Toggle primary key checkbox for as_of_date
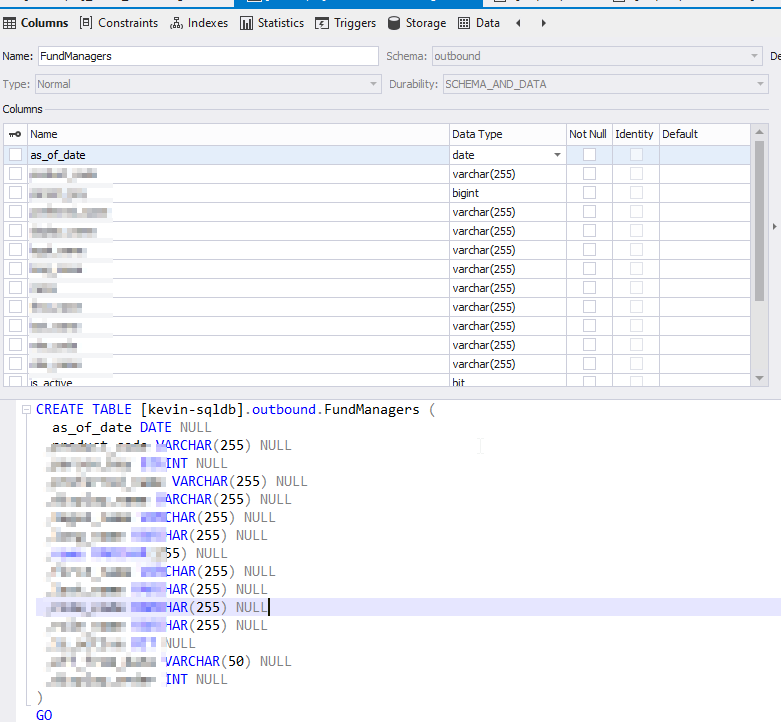Image resolution: width=781 pixels, height=722 pixels. 15,154
